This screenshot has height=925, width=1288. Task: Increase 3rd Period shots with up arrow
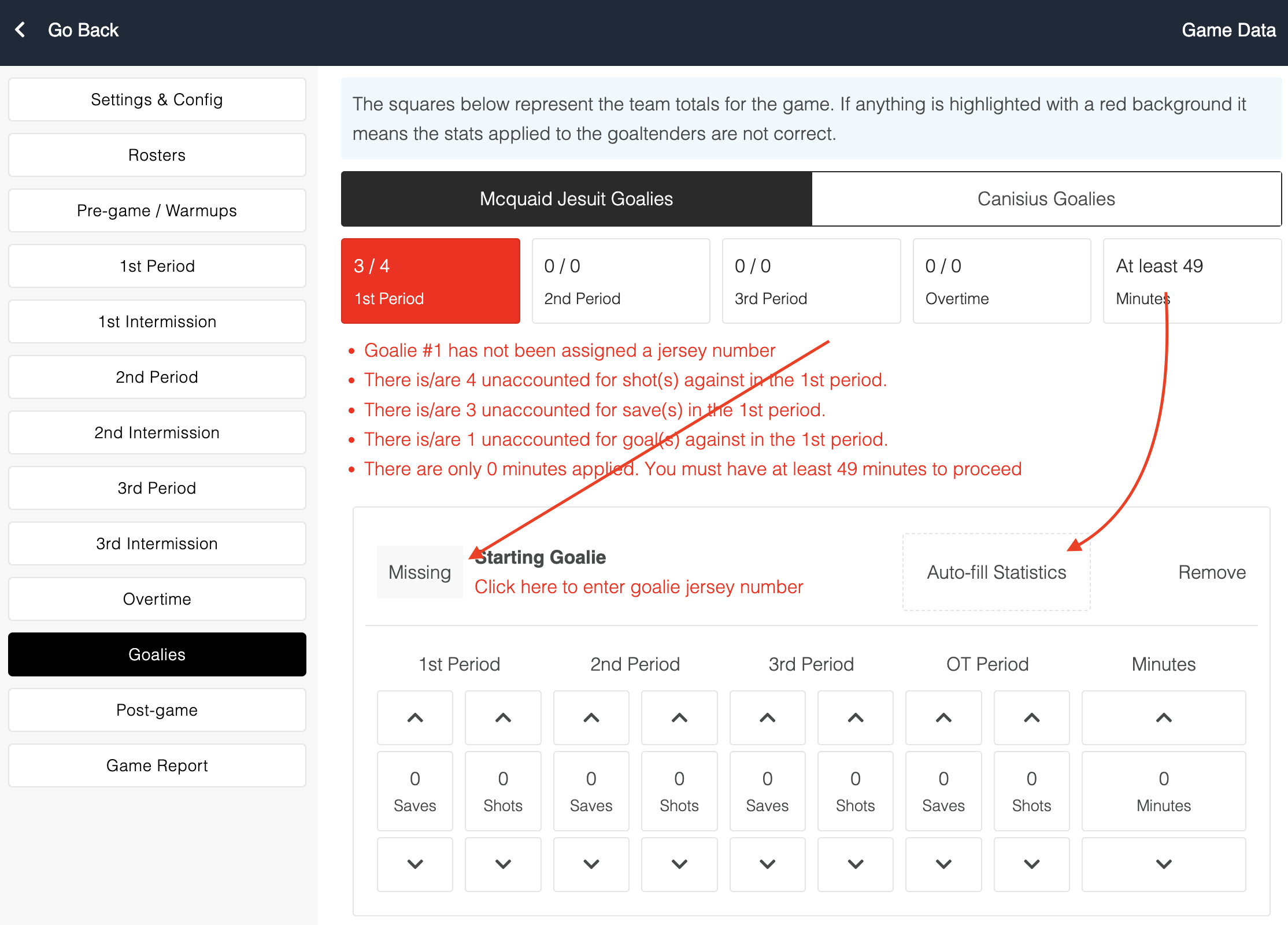[855, 717]
